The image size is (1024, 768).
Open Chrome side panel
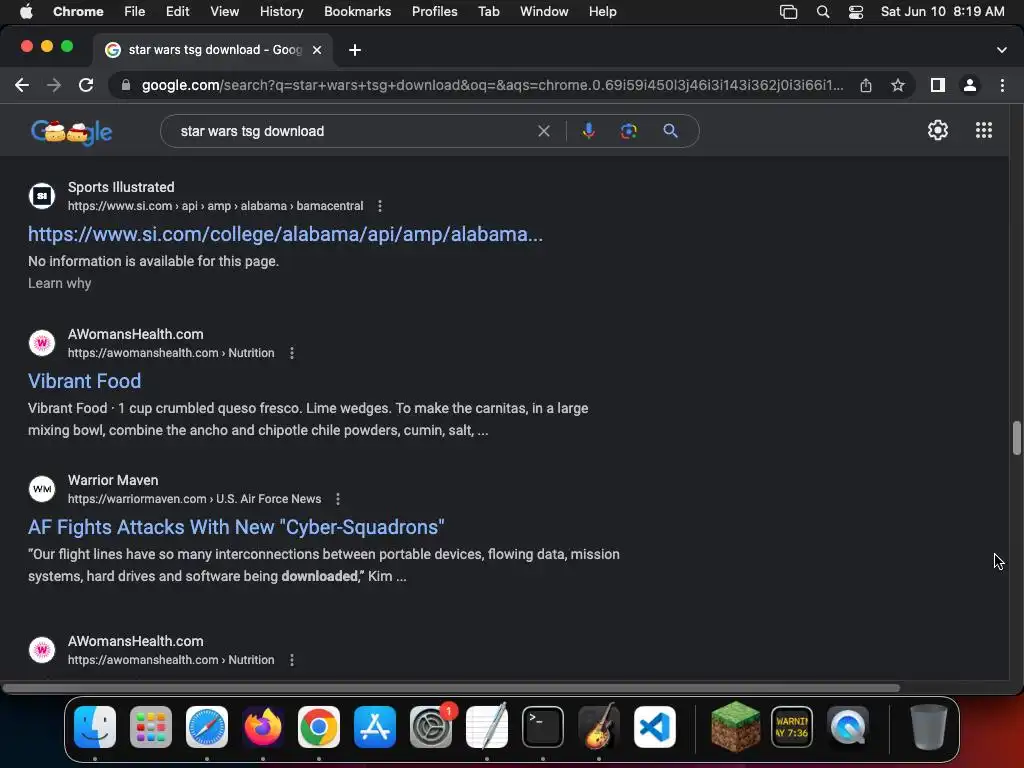click(938, 85)
